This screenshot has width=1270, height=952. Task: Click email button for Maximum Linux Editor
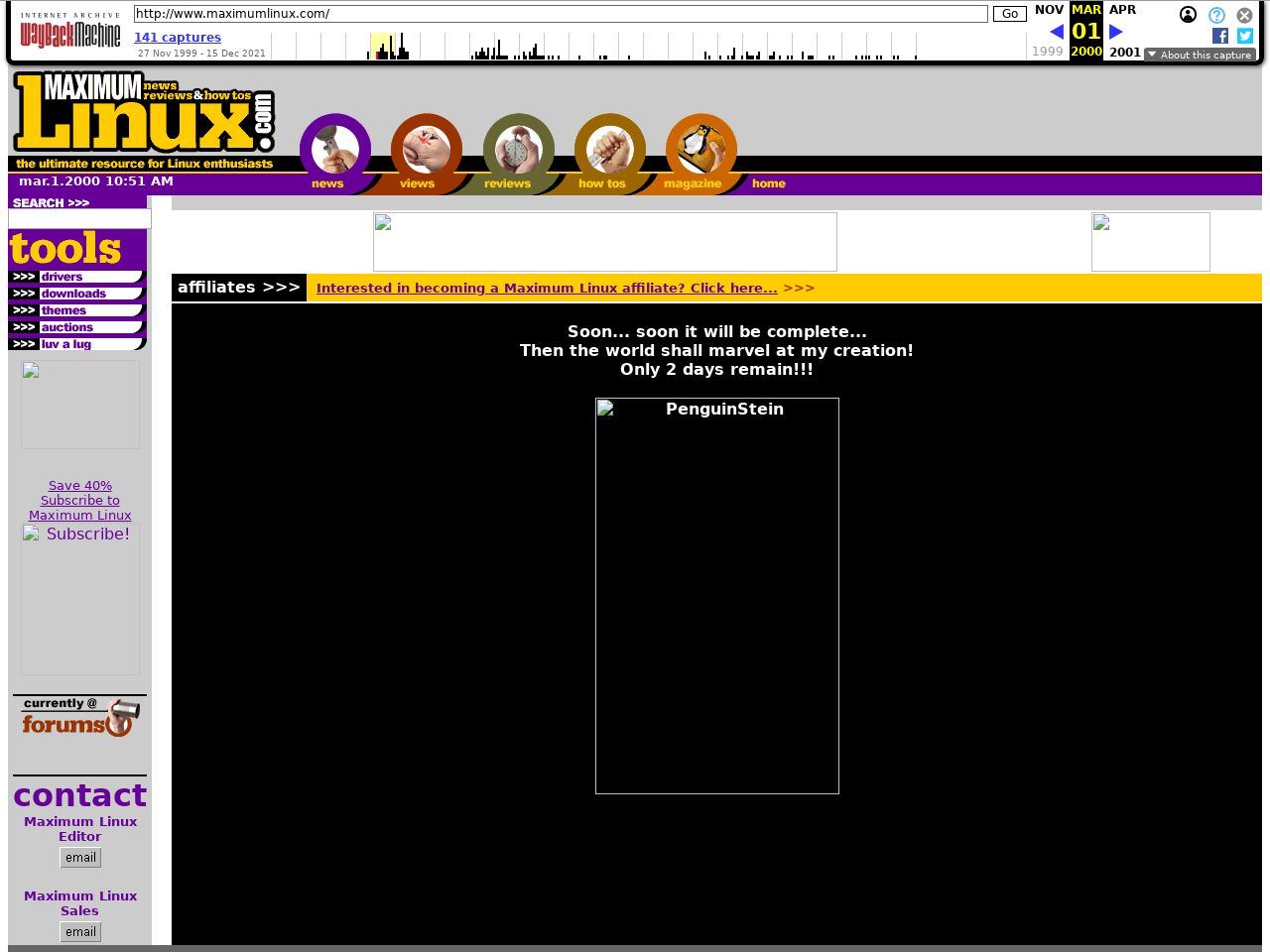[80, 858]
